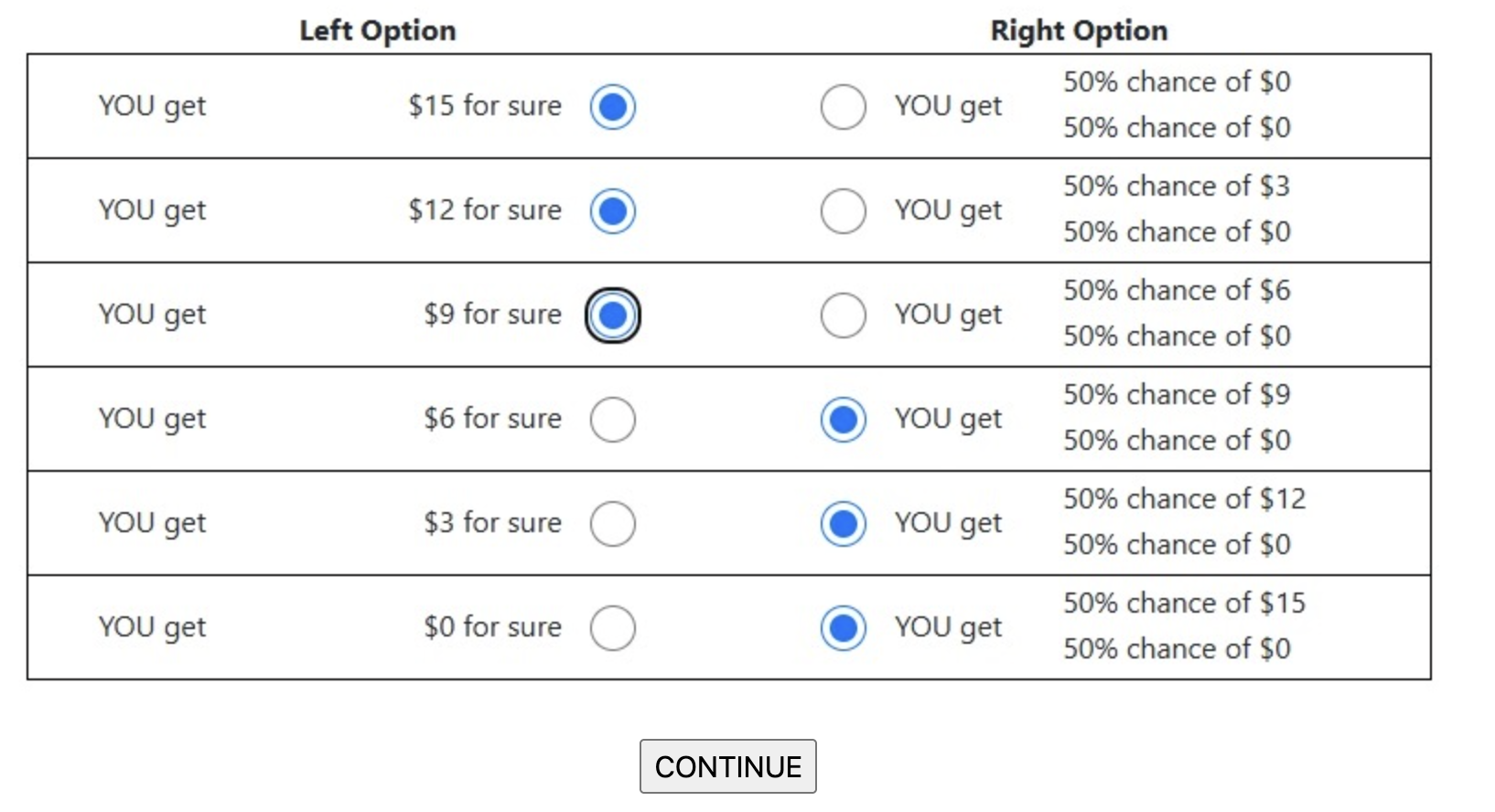Viewport: 1495px width, 812px height.
Task: Click the Right Option column header
Action: pyautogui.click(x=1079, y=31)
